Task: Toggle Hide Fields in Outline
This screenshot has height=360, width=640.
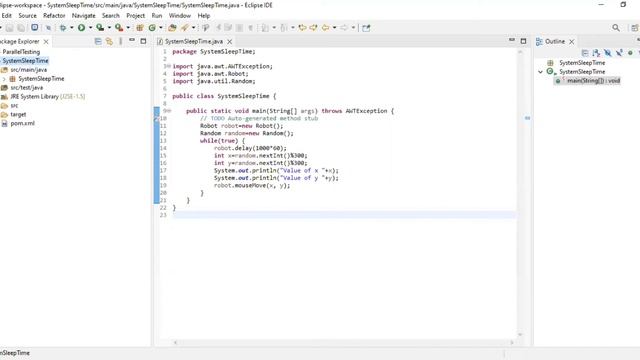Action: [x=608, y=53]
